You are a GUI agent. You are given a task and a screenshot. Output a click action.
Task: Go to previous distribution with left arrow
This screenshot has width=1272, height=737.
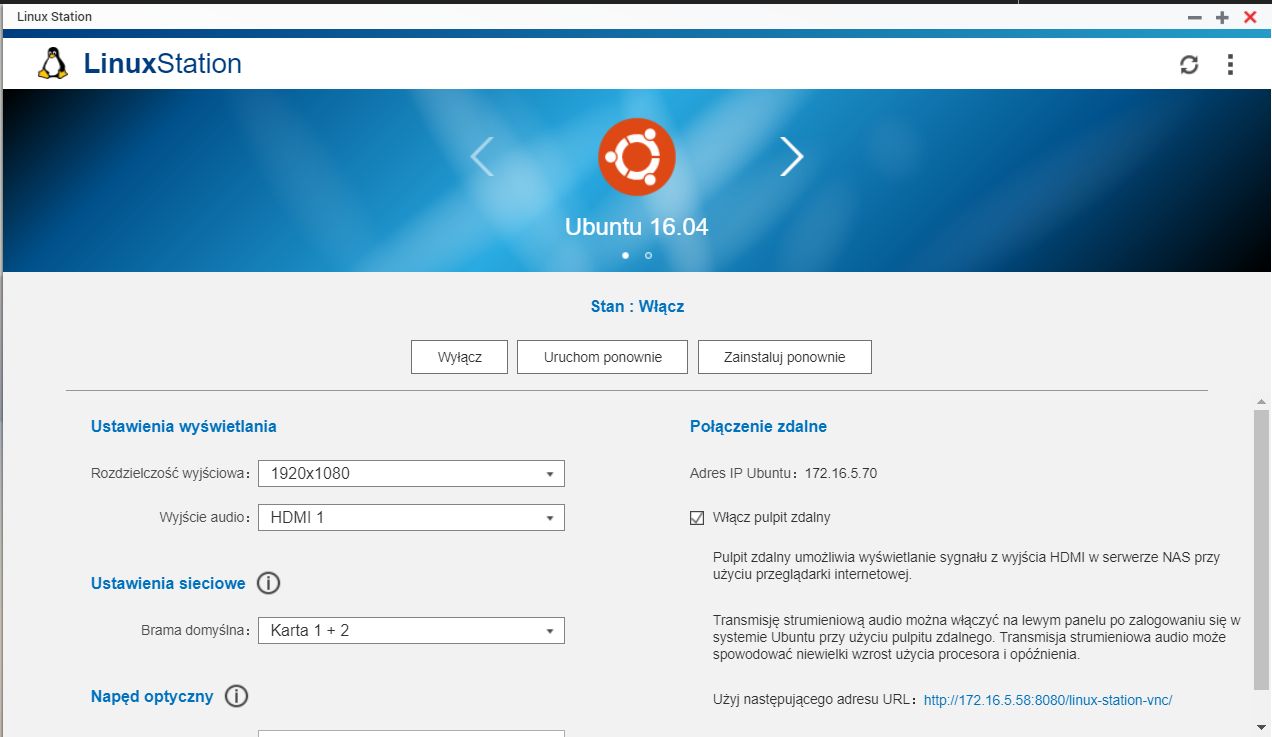tap(482, 156)
